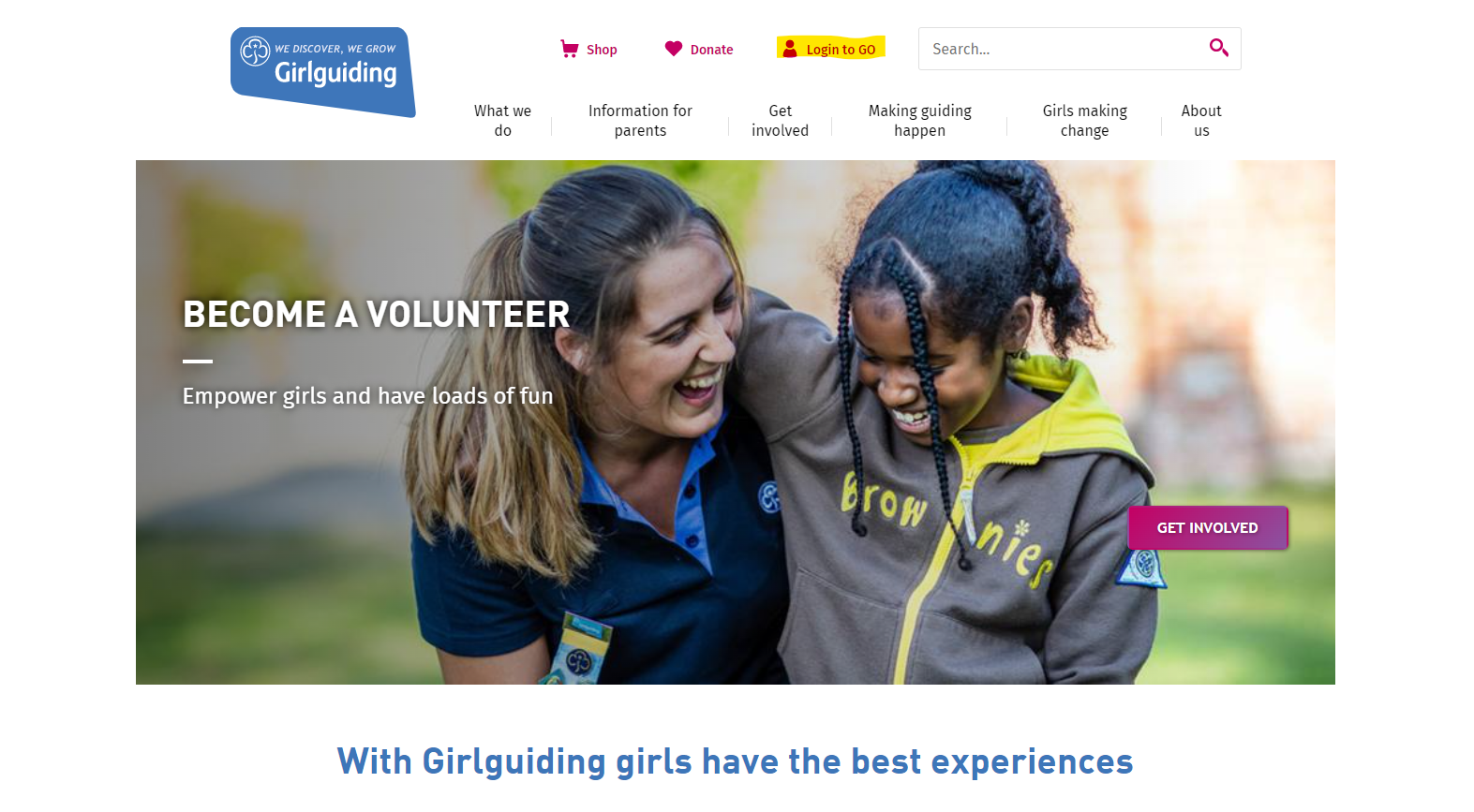Click the Become a Volunteer headline

coord(377,315)
